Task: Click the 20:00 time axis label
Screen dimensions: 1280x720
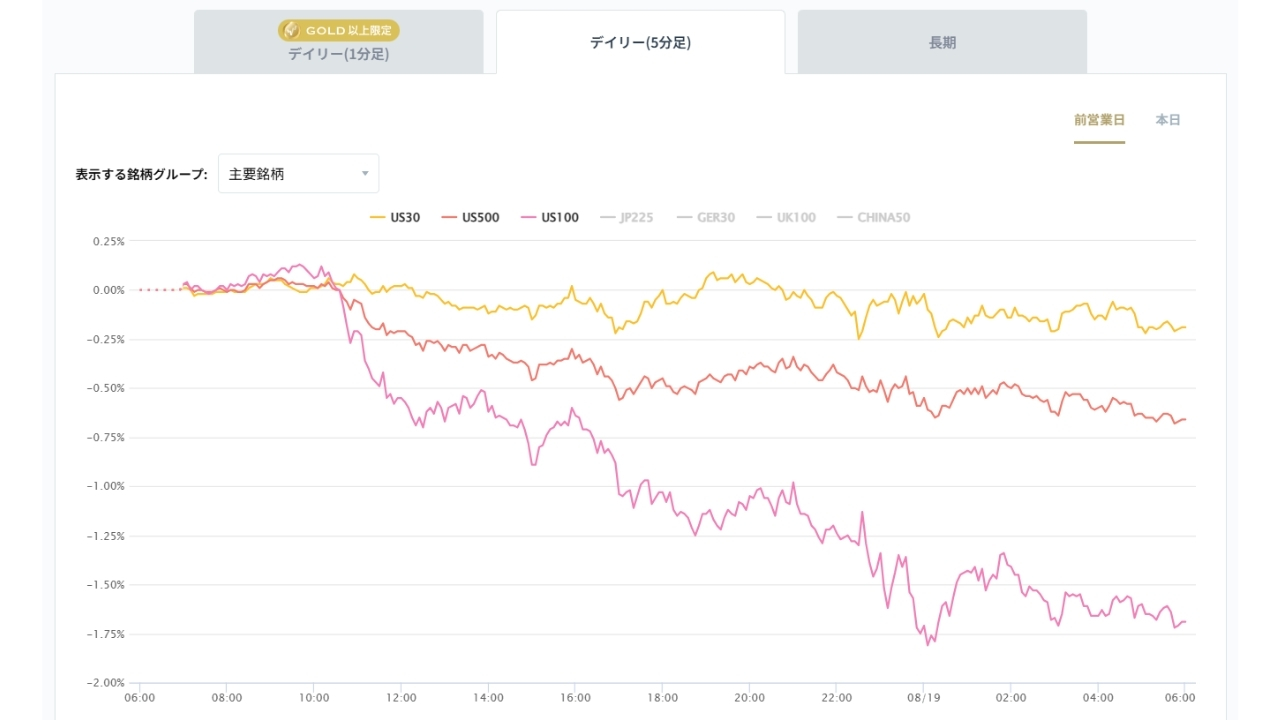Action: [749, 697]
